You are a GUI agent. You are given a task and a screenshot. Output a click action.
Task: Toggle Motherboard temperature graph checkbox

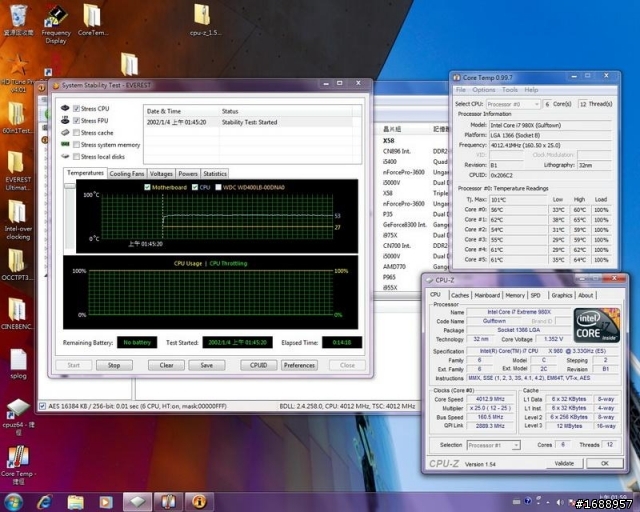(147, 187)
